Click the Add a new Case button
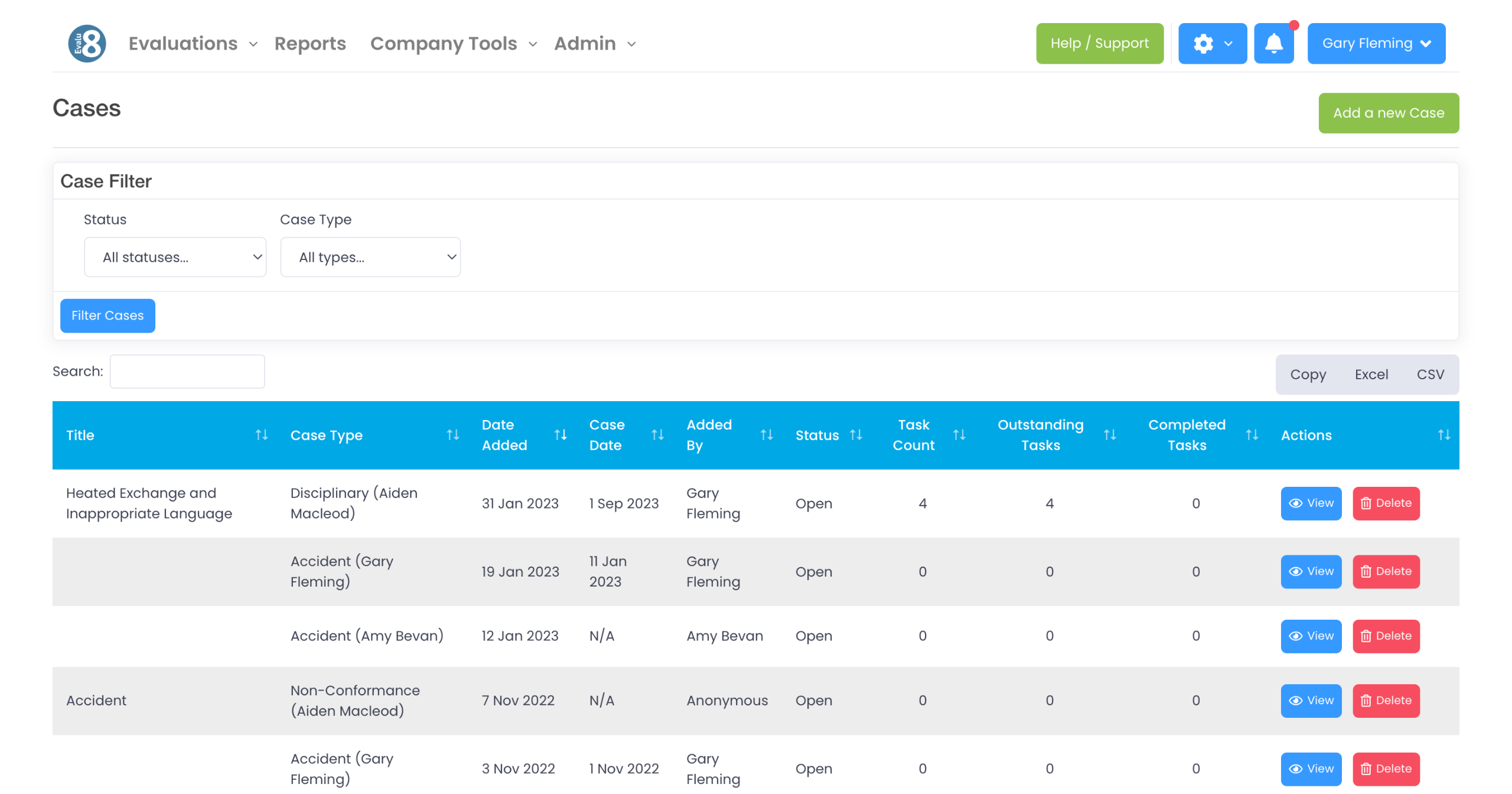 1387,113
